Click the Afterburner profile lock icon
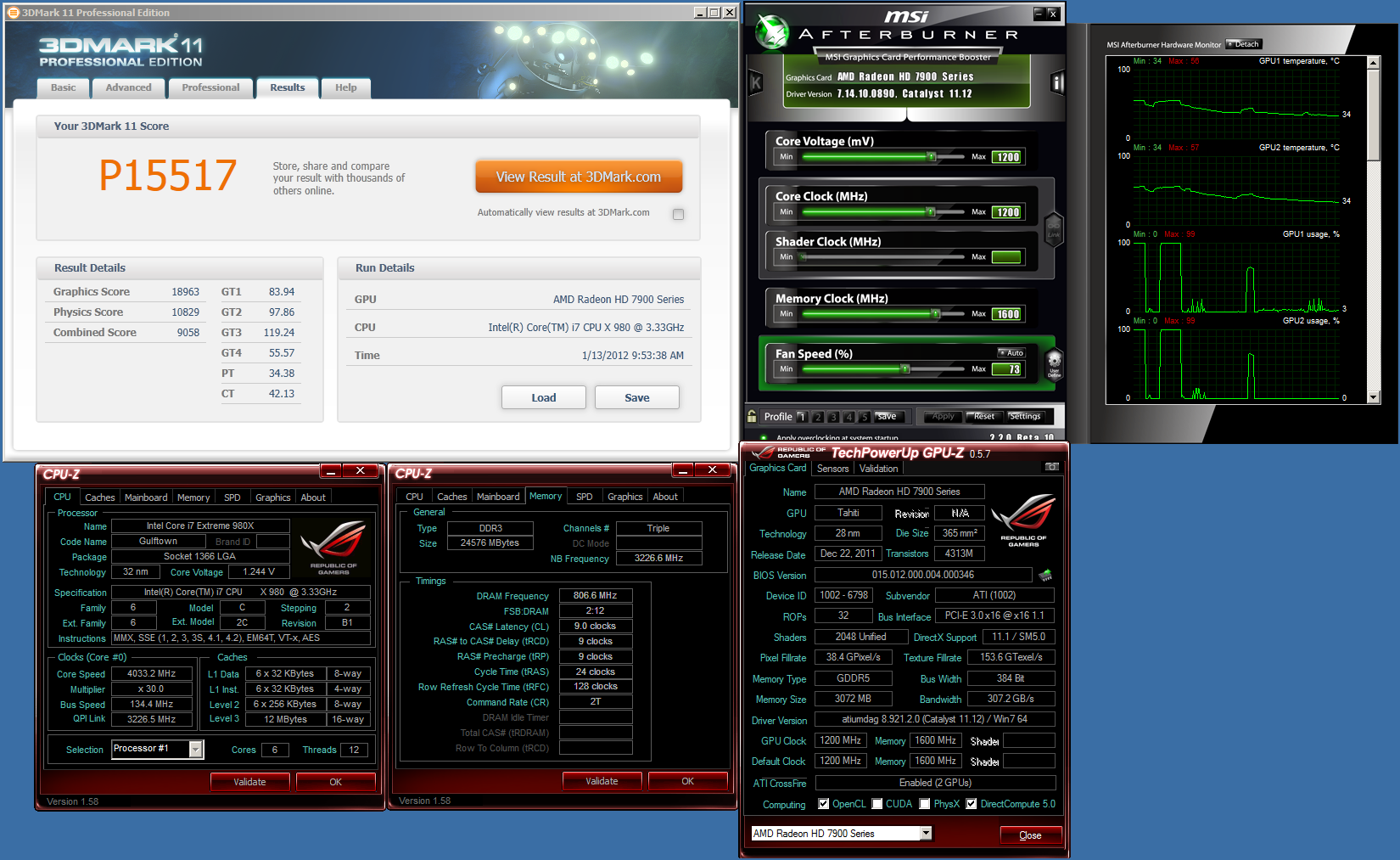This screenshot has height=860, width=1400. [x=752, y=416]
